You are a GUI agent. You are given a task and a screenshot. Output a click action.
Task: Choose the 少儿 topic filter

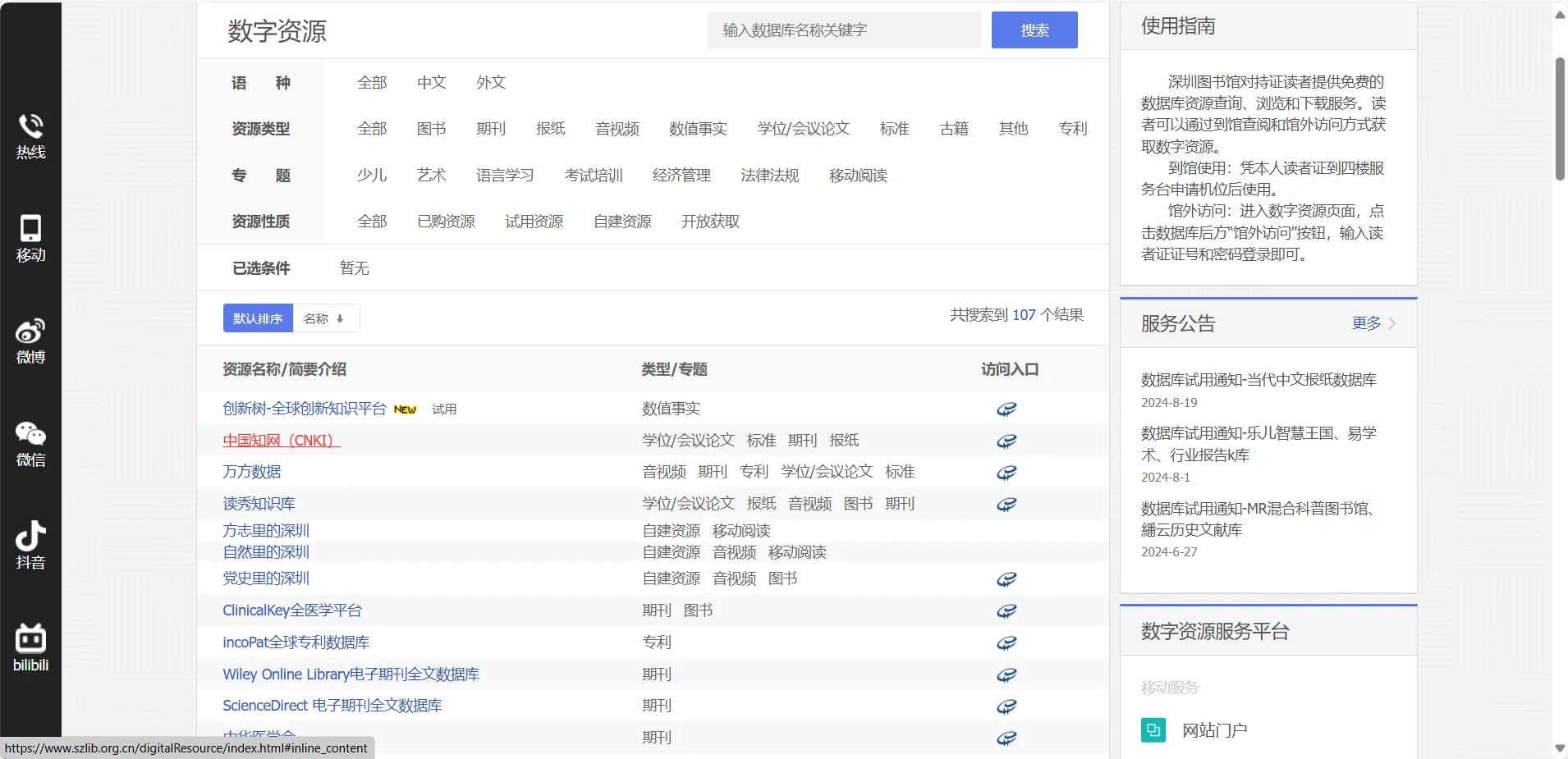click(372, 175)
